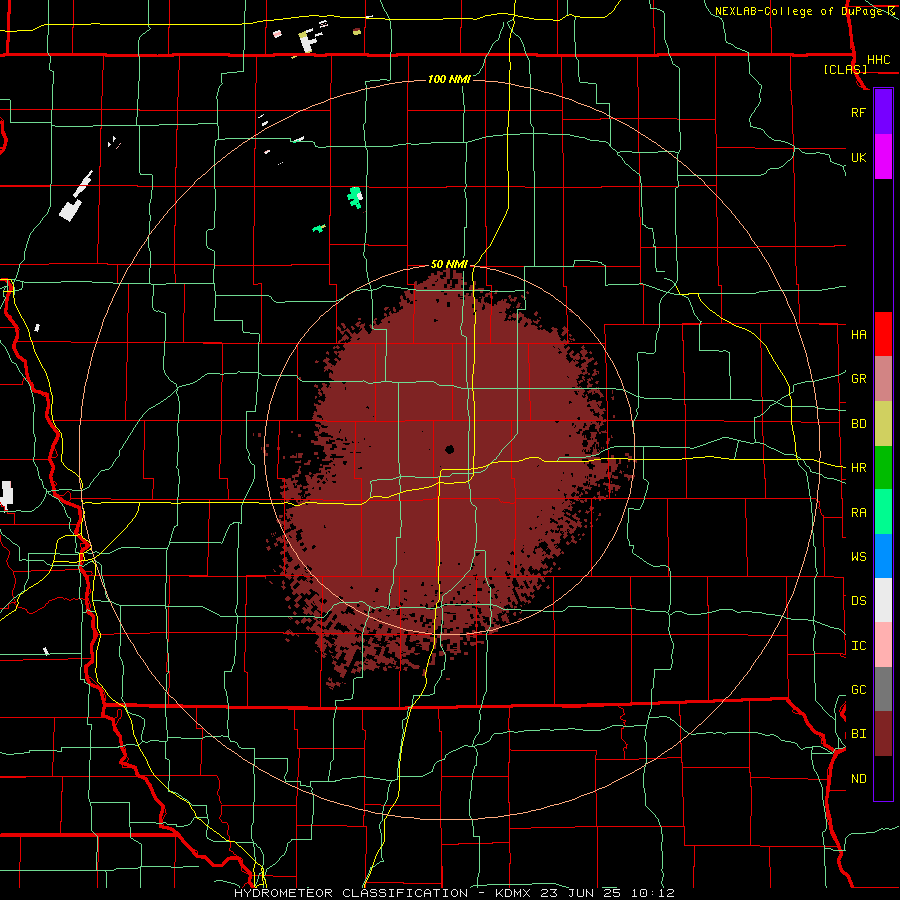This screenshot has height=900, width=900.
Task: Click the '[CLAS]' units label
Action: (x=845, y=69)
